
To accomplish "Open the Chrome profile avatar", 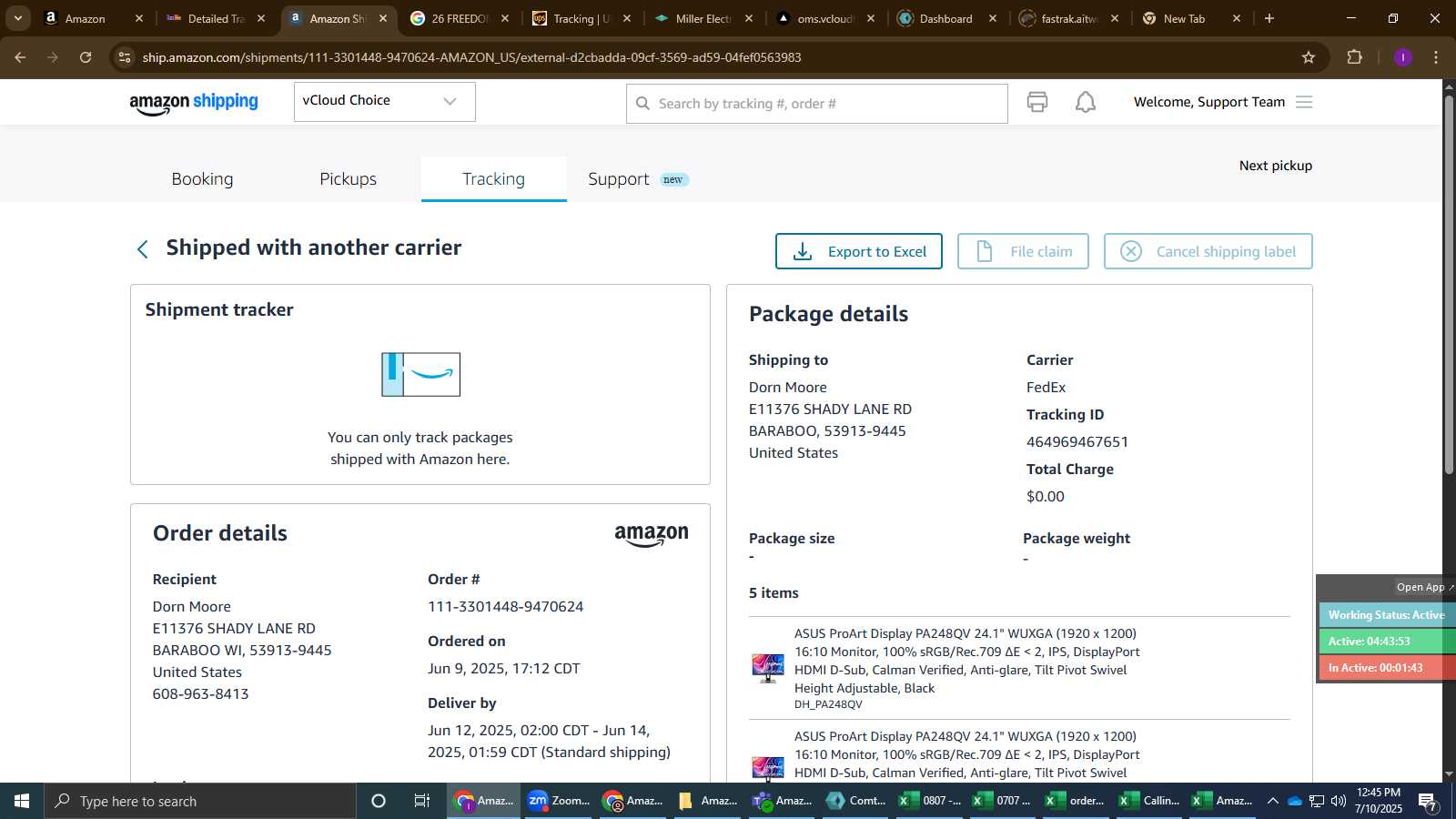I will (x=1402, y=57).
